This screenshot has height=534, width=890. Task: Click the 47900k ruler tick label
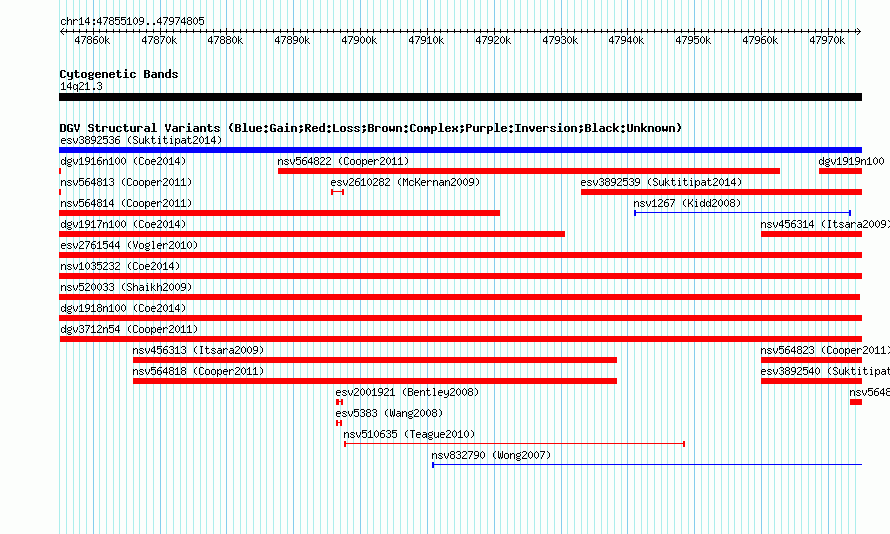(x=359, y=40)
